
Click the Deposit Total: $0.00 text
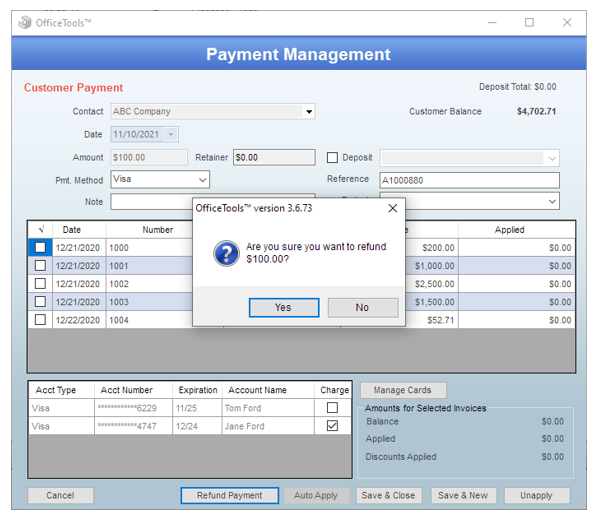pyautogui.click(x=517, y=87)
